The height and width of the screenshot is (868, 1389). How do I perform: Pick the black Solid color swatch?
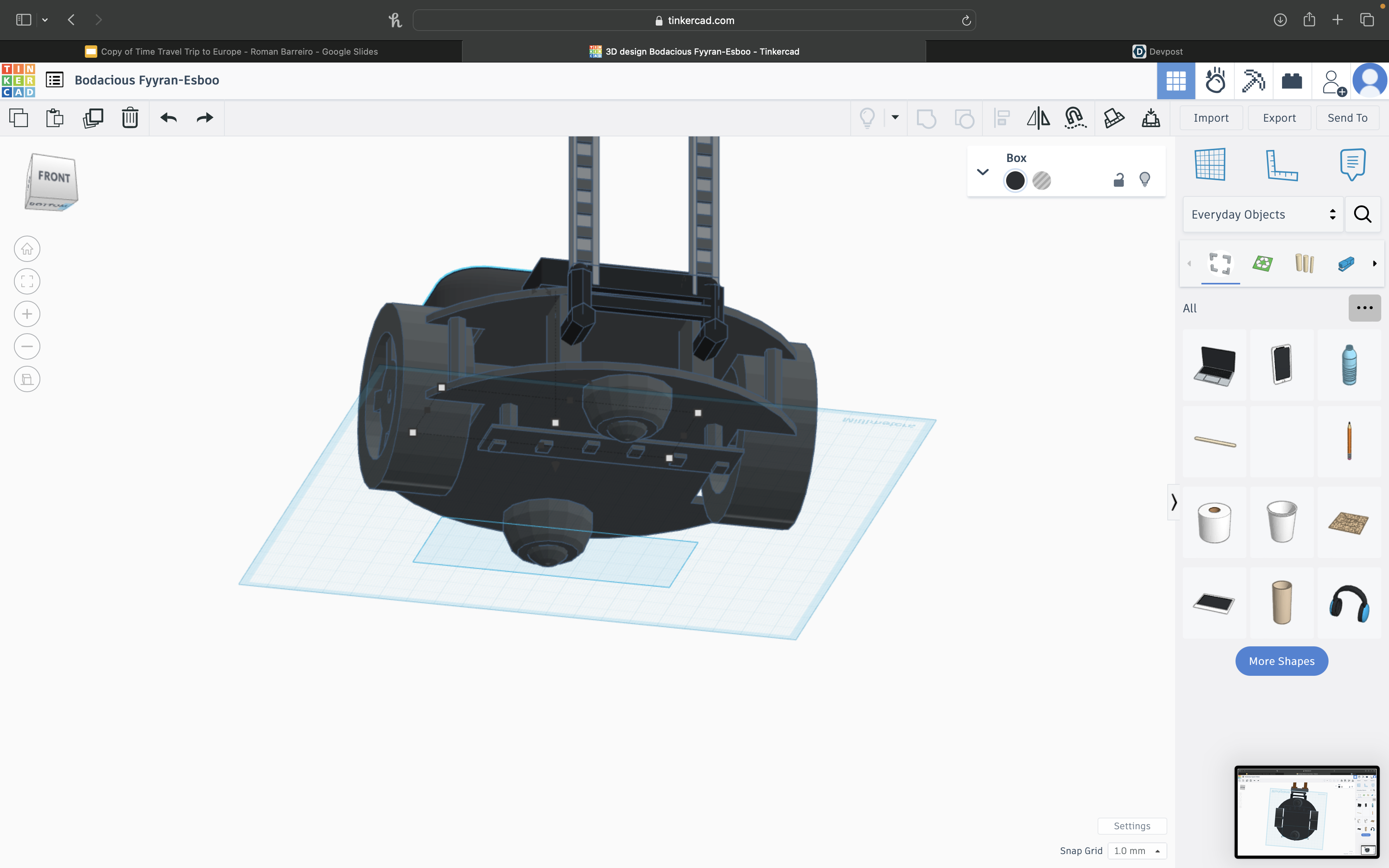click(1015, 180)
